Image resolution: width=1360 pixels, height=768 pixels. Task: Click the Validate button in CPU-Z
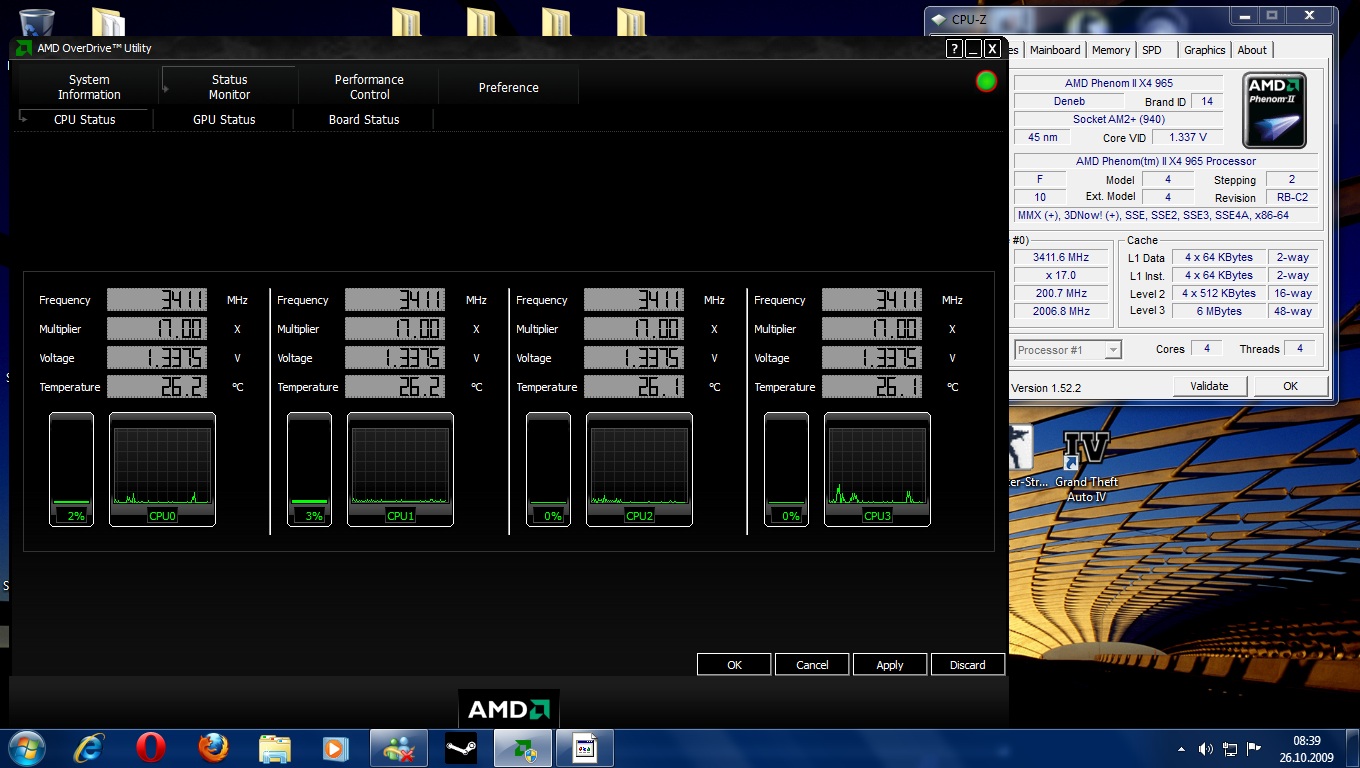[x=1209, y=386]
